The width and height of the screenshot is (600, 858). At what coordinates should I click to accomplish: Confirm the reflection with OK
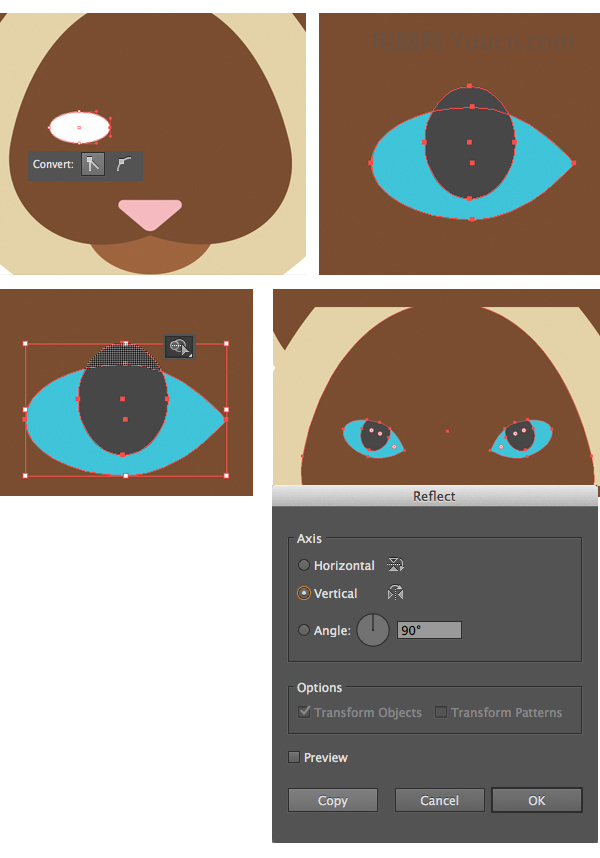point(537,800)
